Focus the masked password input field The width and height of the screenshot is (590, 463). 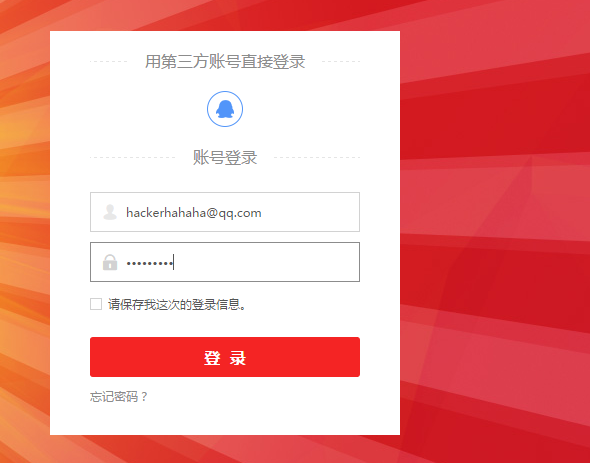tap(225, 262)
